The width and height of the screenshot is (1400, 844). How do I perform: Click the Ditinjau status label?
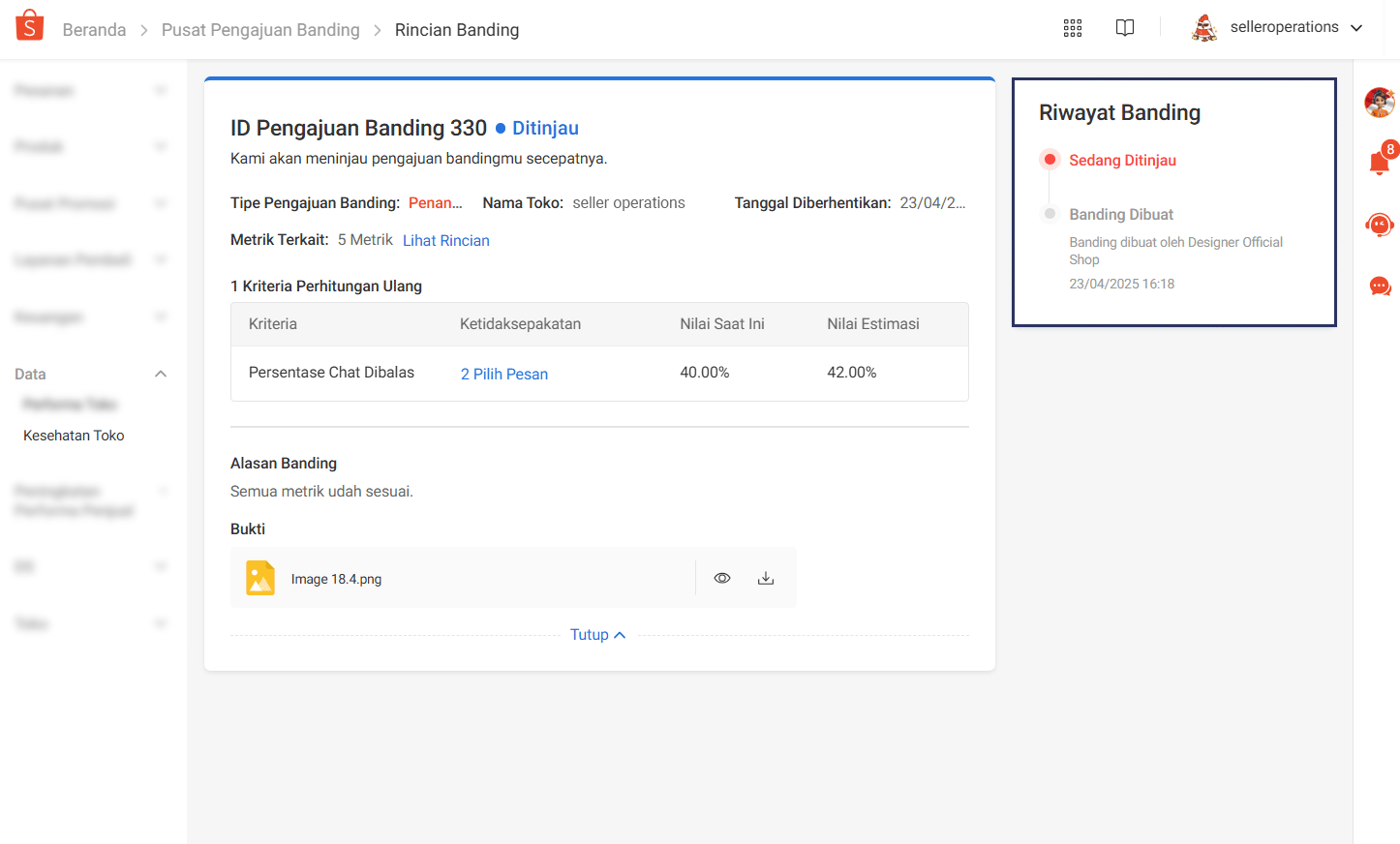tap(545, 128)
